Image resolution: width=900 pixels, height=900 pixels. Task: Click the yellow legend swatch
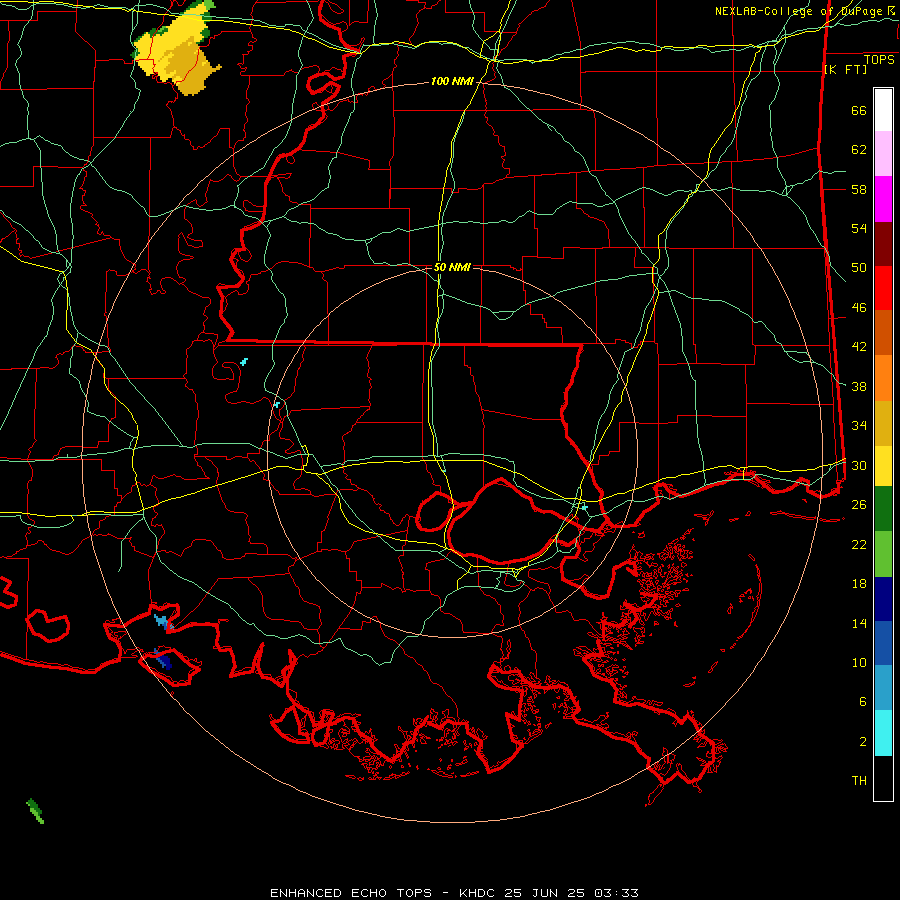tap(883, 465)
